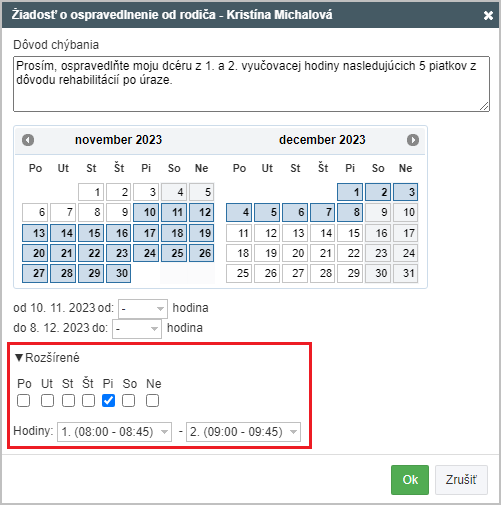Click the Zrušiť cancel button
This screenshot has width=501, height=505.
(x=461, y=480)
